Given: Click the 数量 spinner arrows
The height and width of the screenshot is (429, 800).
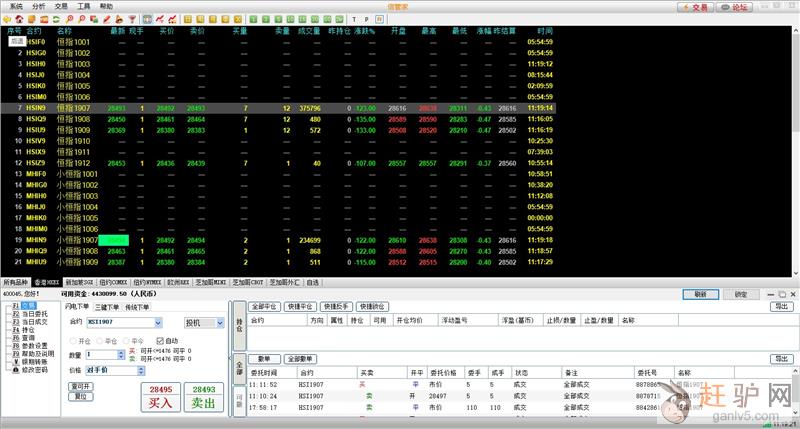Looking at the screenshot, I should tap(120, 354).
